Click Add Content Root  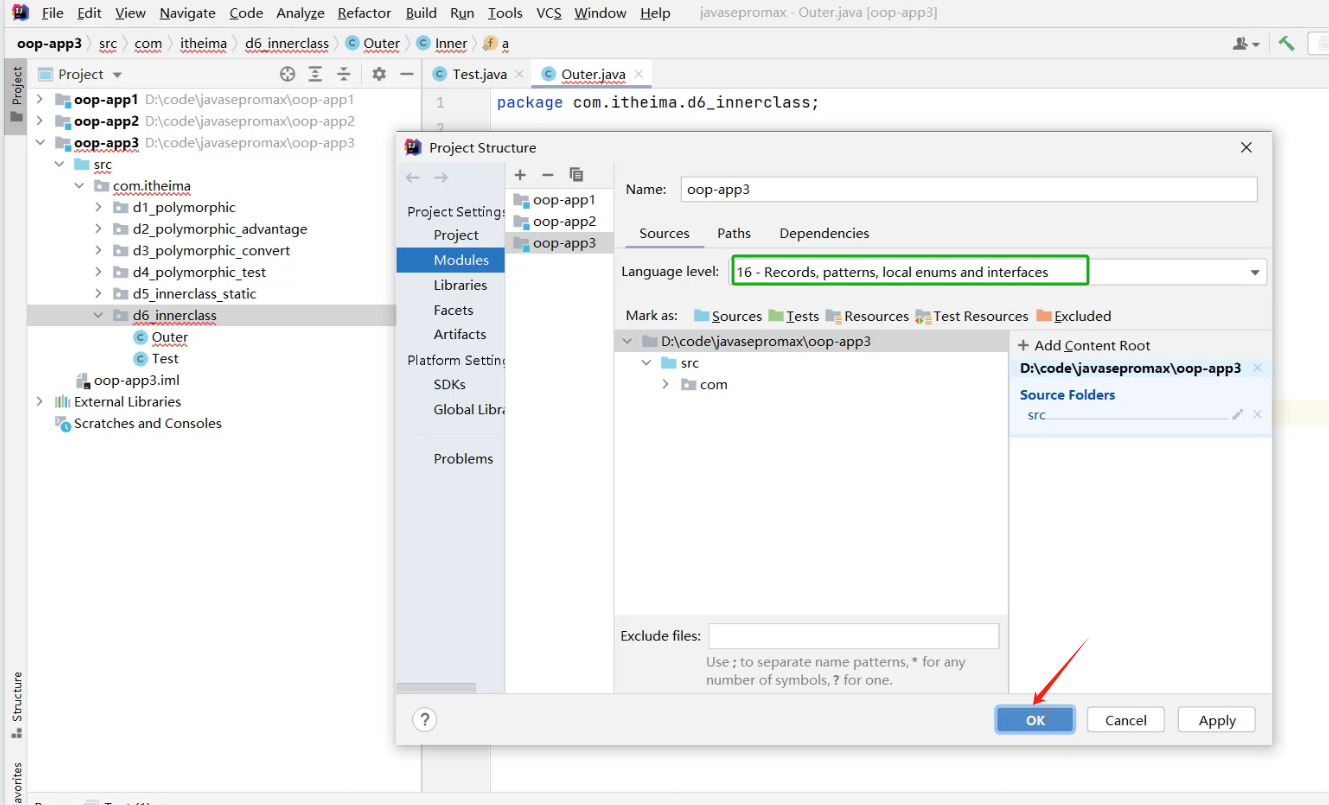(1084, 345)
